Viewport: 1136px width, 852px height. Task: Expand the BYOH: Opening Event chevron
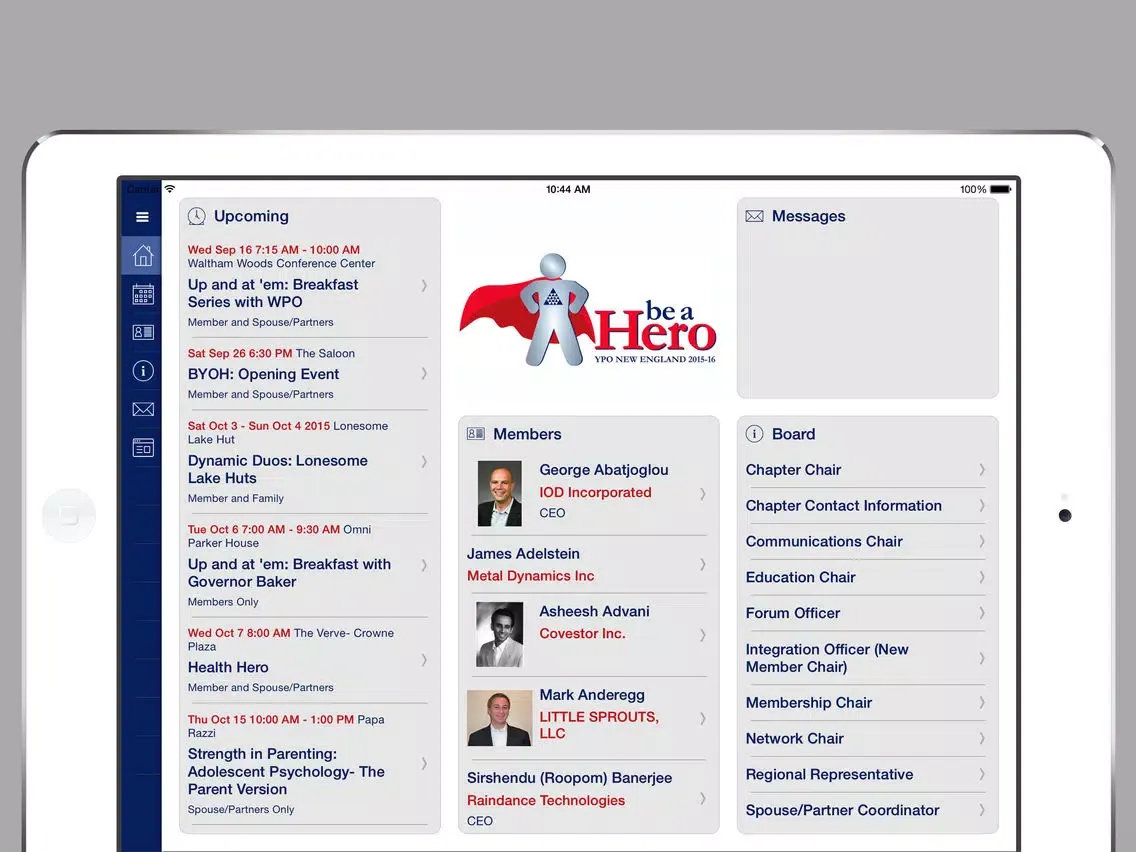tap(424, 373)
